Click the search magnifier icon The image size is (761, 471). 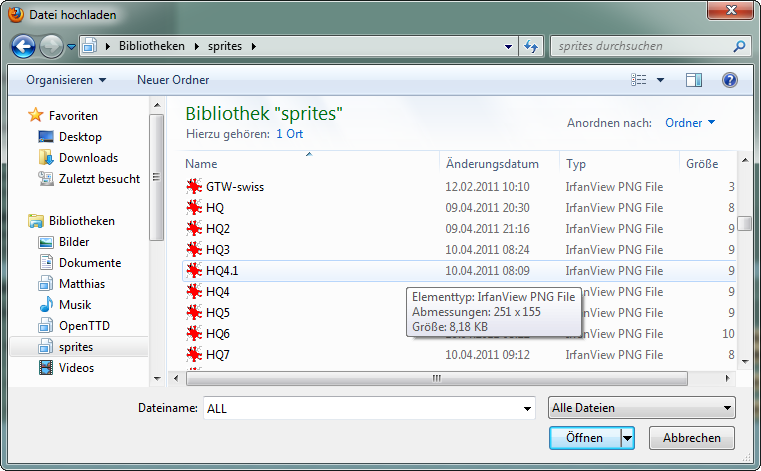(739, 46)
